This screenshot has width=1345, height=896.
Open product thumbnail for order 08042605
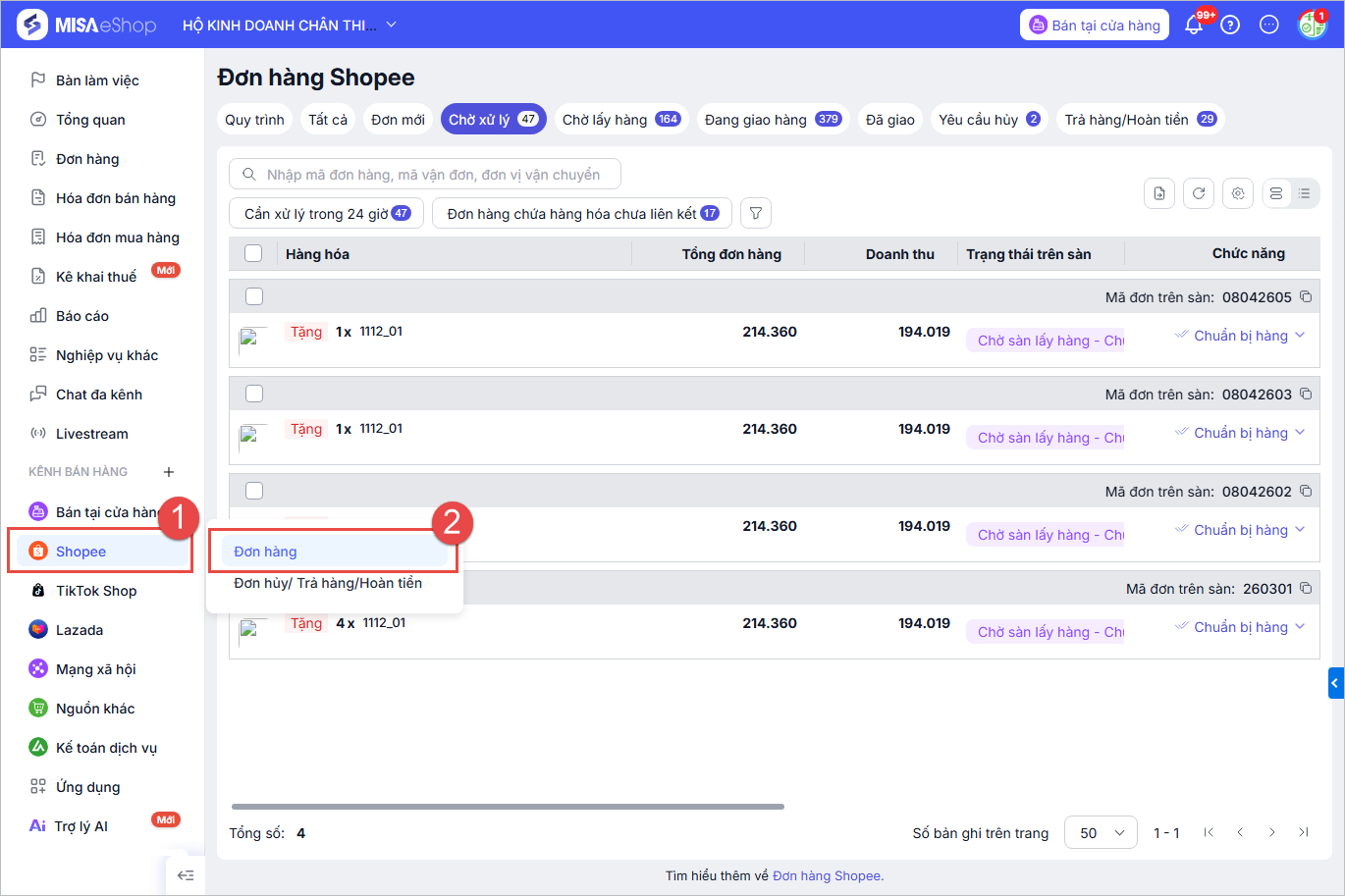[x=252, y=340]
